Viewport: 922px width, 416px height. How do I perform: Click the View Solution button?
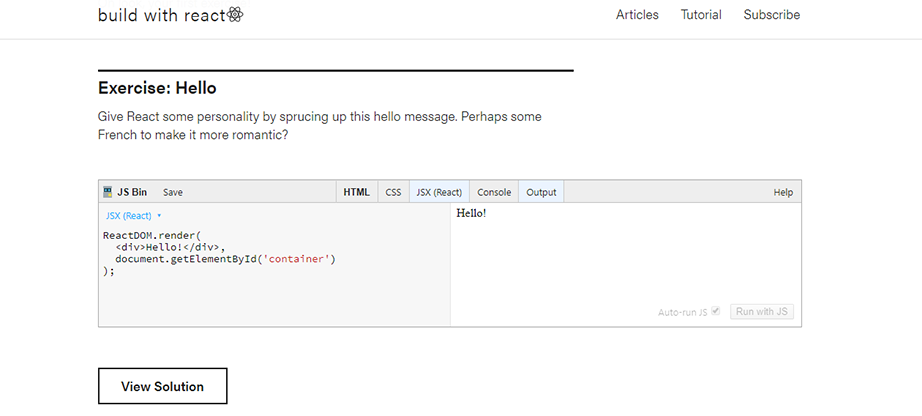point(162,386)
